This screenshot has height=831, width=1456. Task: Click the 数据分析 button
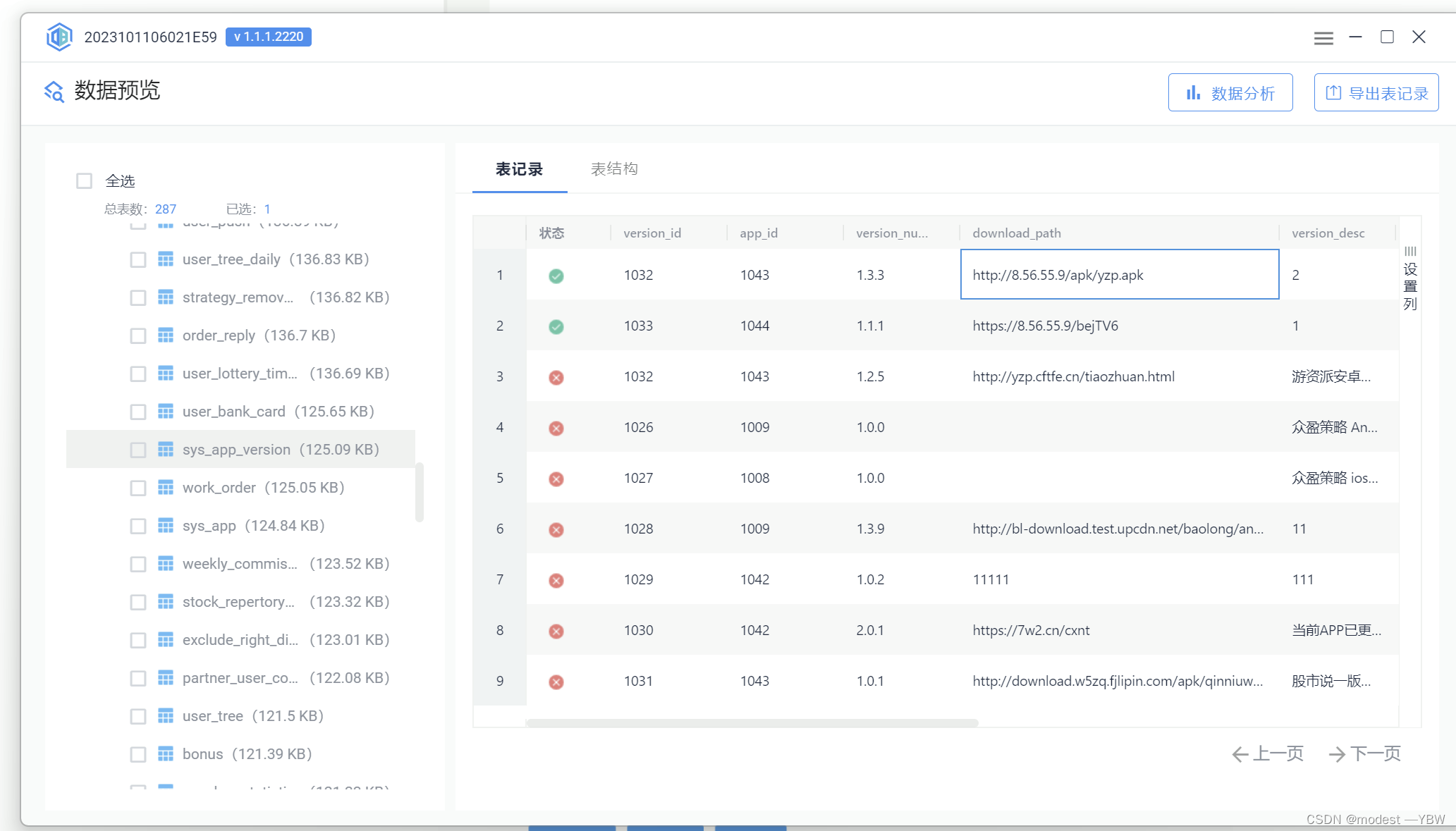click(x=1230, y=92)
